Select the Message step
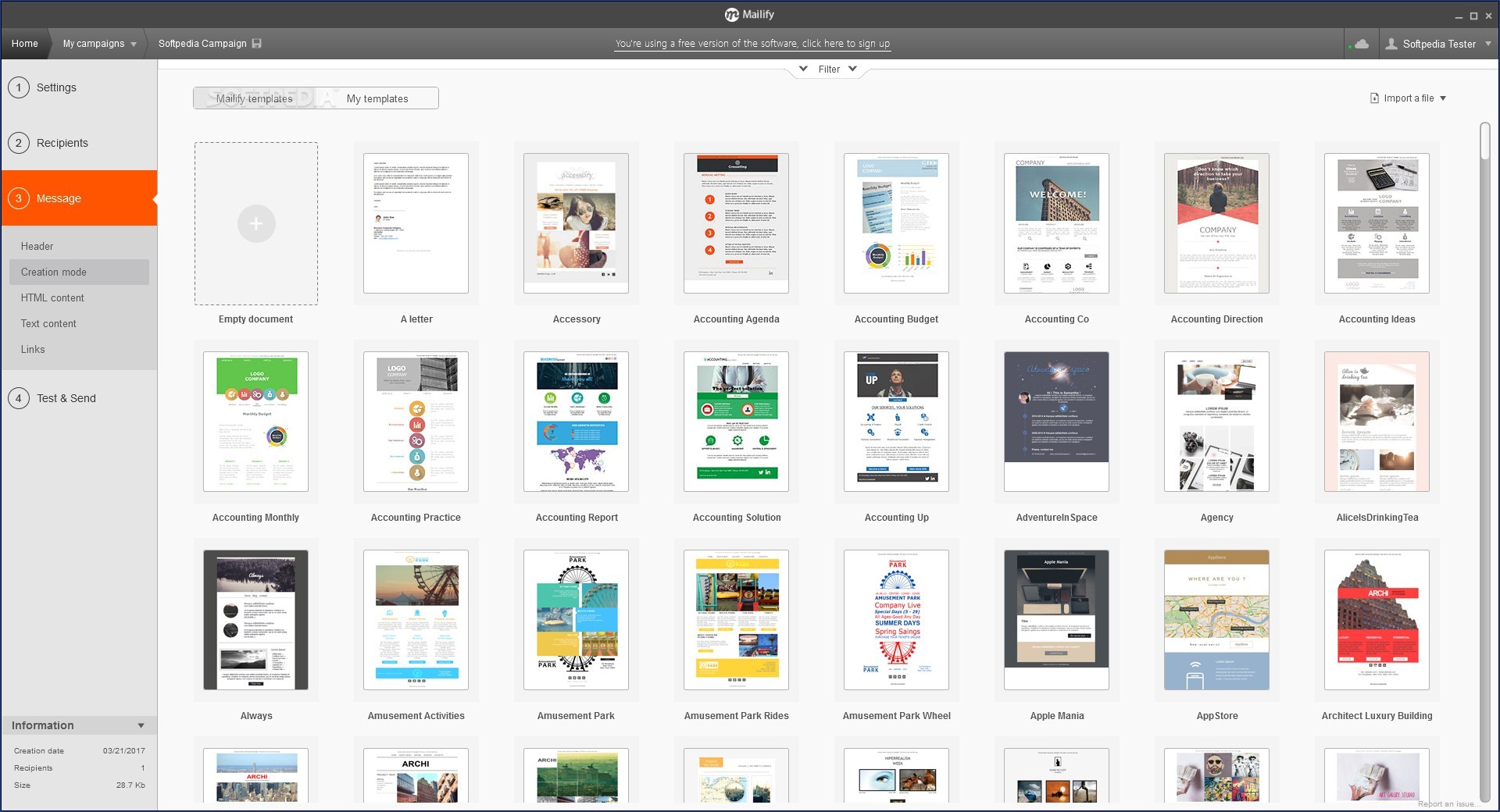Image resolution: width=1500 pixels, height=812 pixels. (x=79, y=198)
